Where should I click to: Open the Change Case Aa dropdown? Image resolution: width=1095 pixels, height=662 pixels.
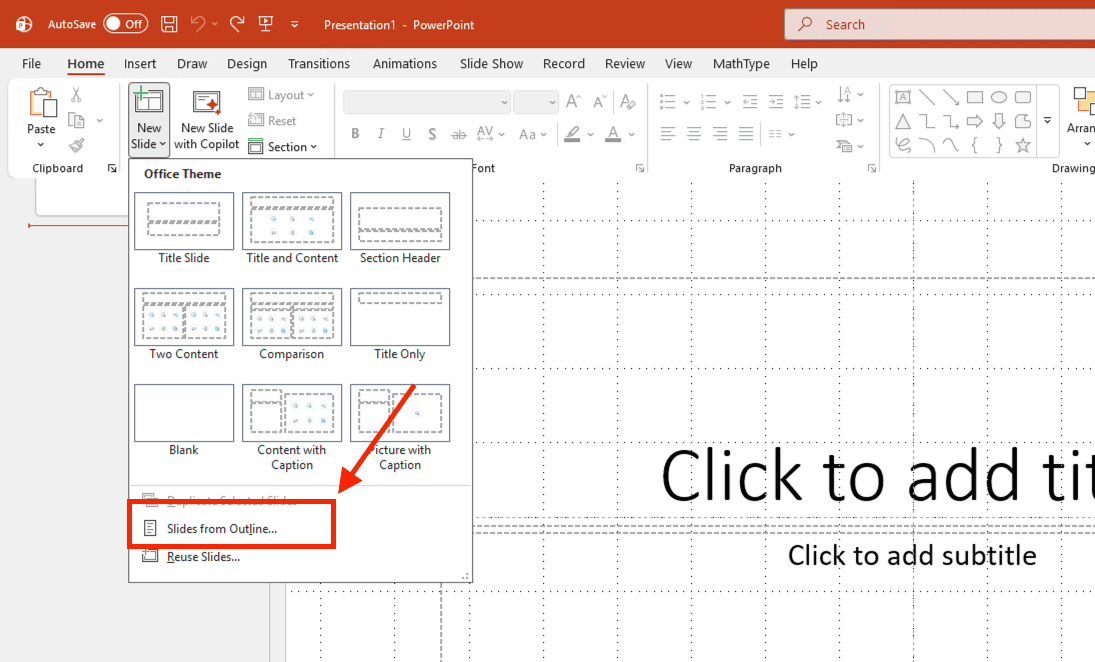[532, 133]
